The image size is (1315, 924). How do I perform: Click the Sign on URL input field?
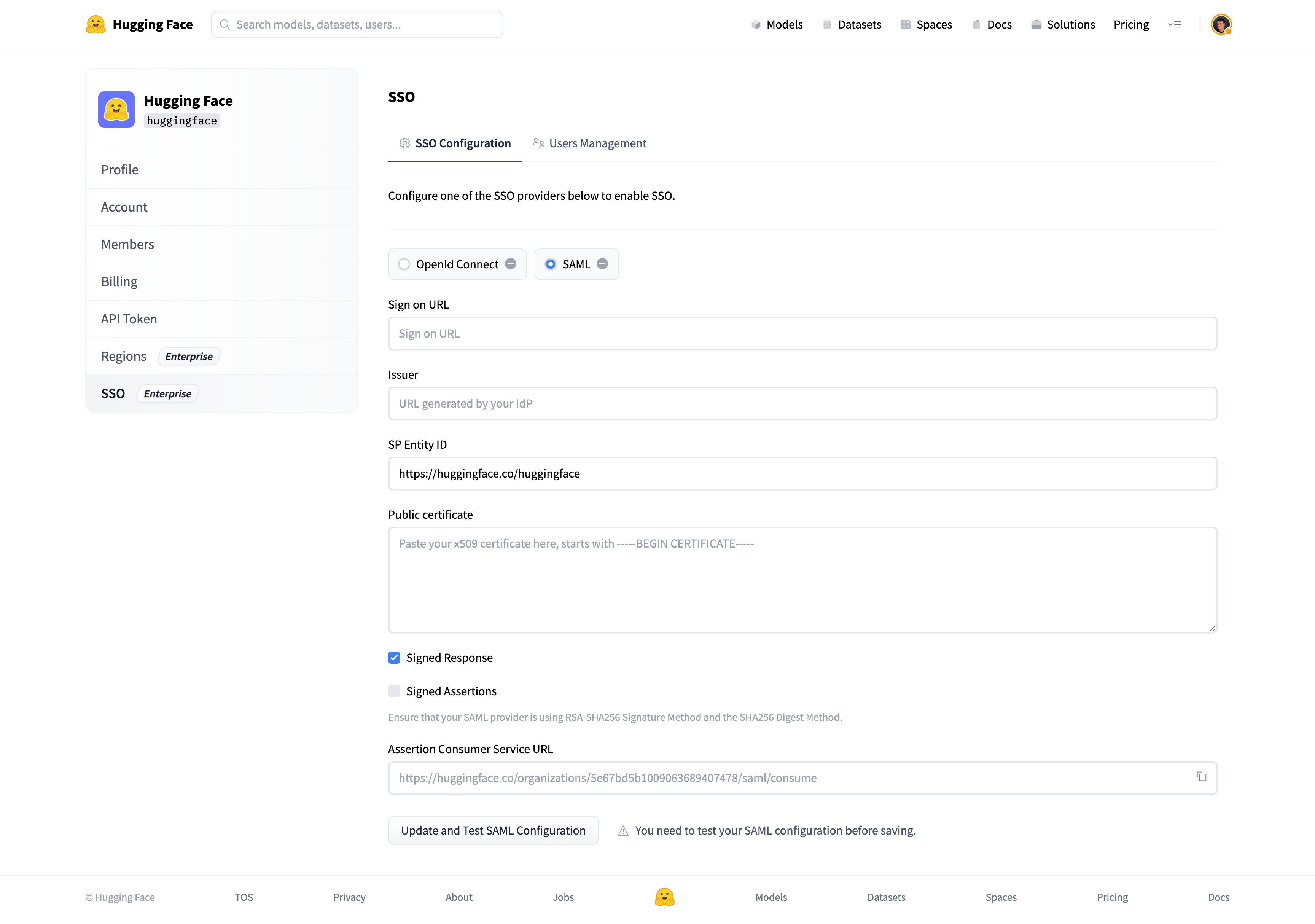pos(803,333)
